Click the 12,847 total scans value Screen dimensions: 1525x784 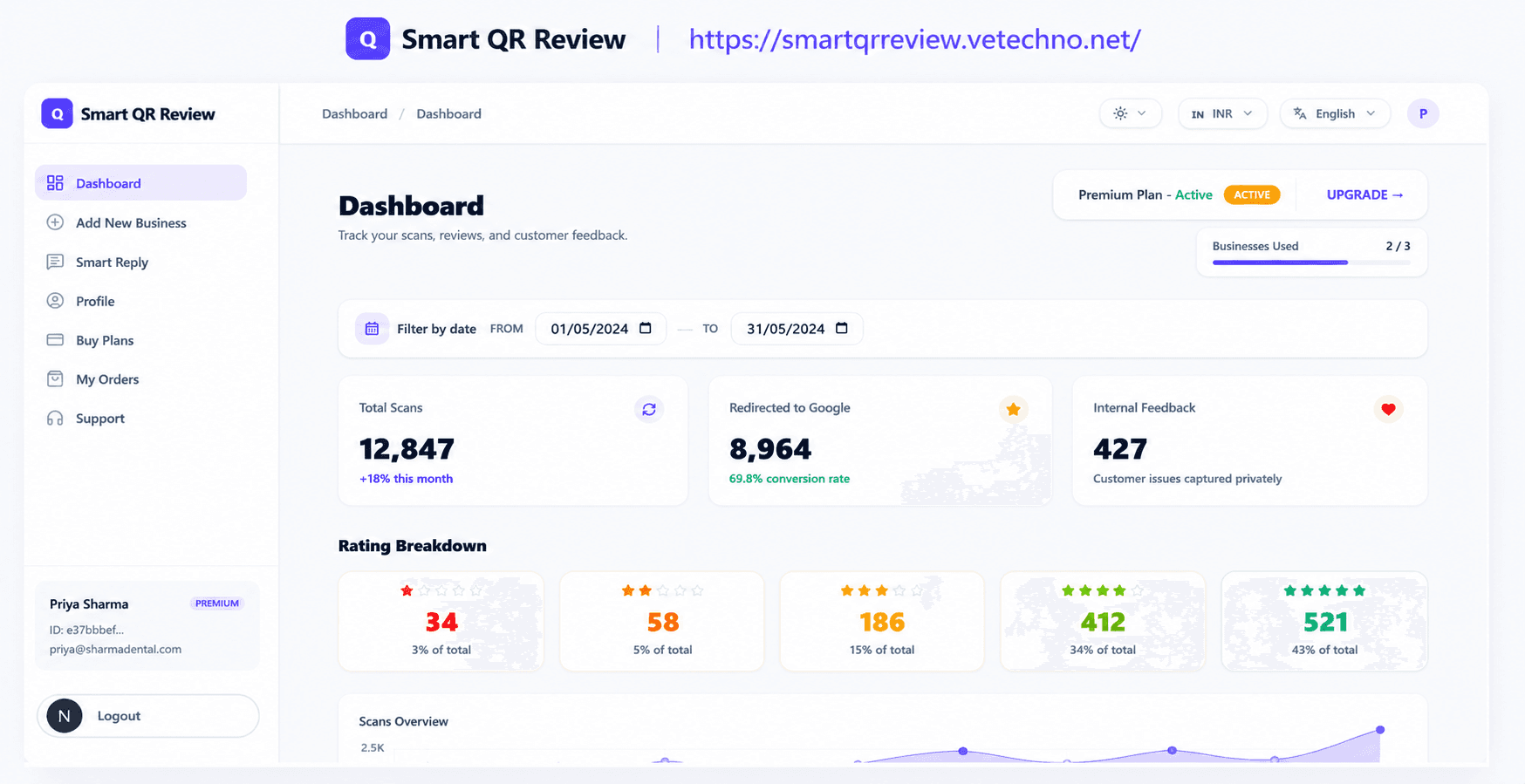pos(407,449)
